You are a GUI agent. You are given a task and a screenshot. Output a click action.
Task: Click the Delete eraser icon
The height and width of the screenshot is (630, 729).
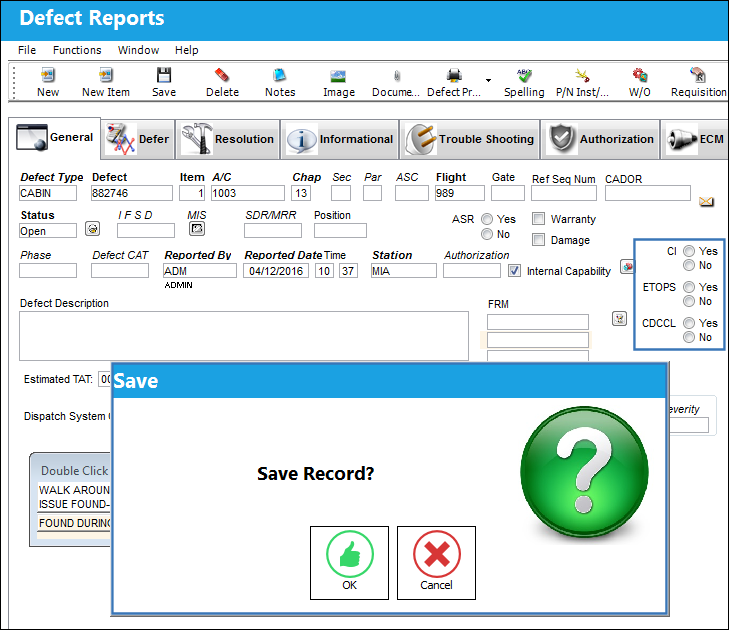(222, 75)
